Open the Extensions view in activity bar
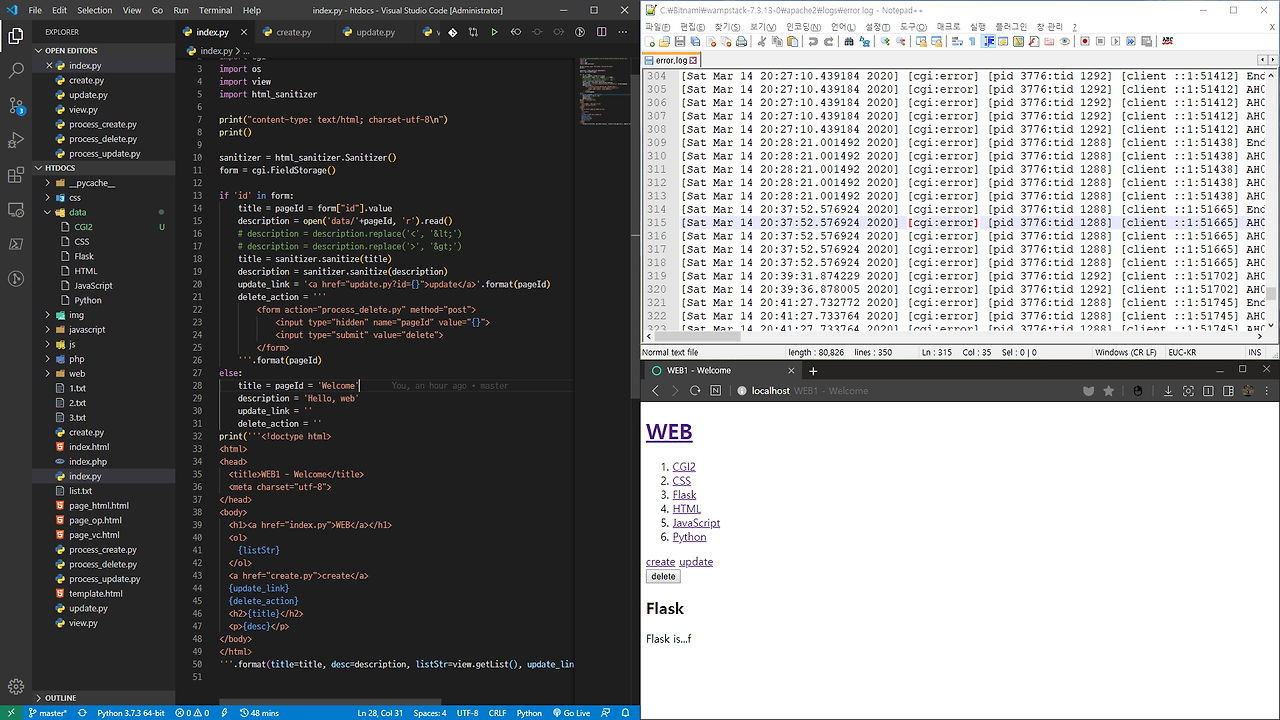The height and width of the screenshot is (720, 1280). pyautogui.click(x=16, y=175)
